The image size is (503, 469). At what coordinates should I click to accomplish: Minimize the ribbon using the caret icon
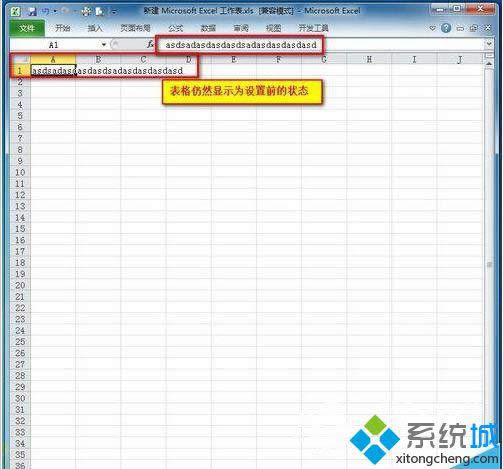click(x=432, y=28)
